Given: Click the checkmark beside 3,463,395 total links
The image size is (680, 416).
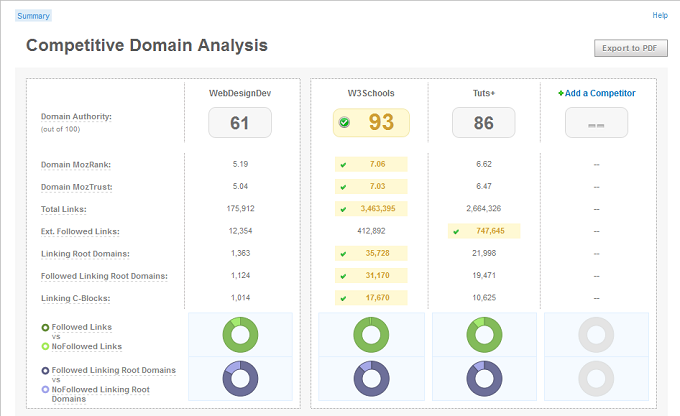Looking at the screenshot, I should tap(343, 209).
